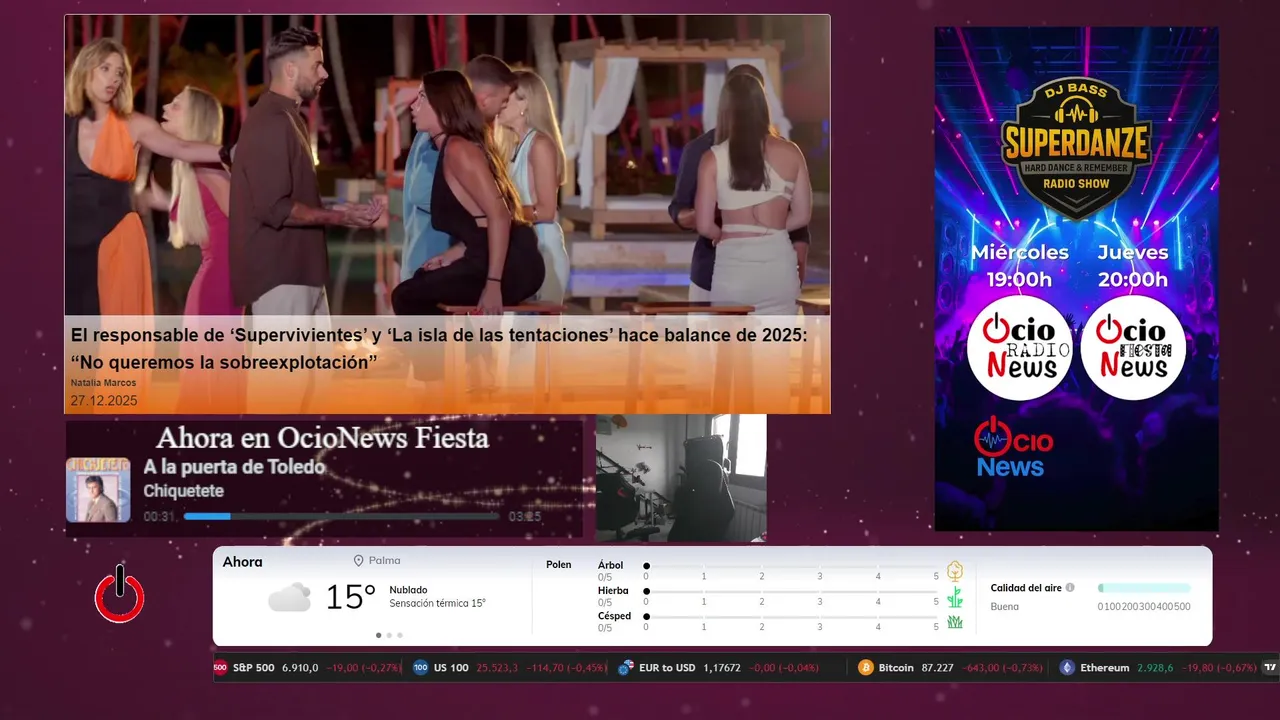Select second weather carousel dot
Viewport: 1280px width, 720px height.
point(389,635)
